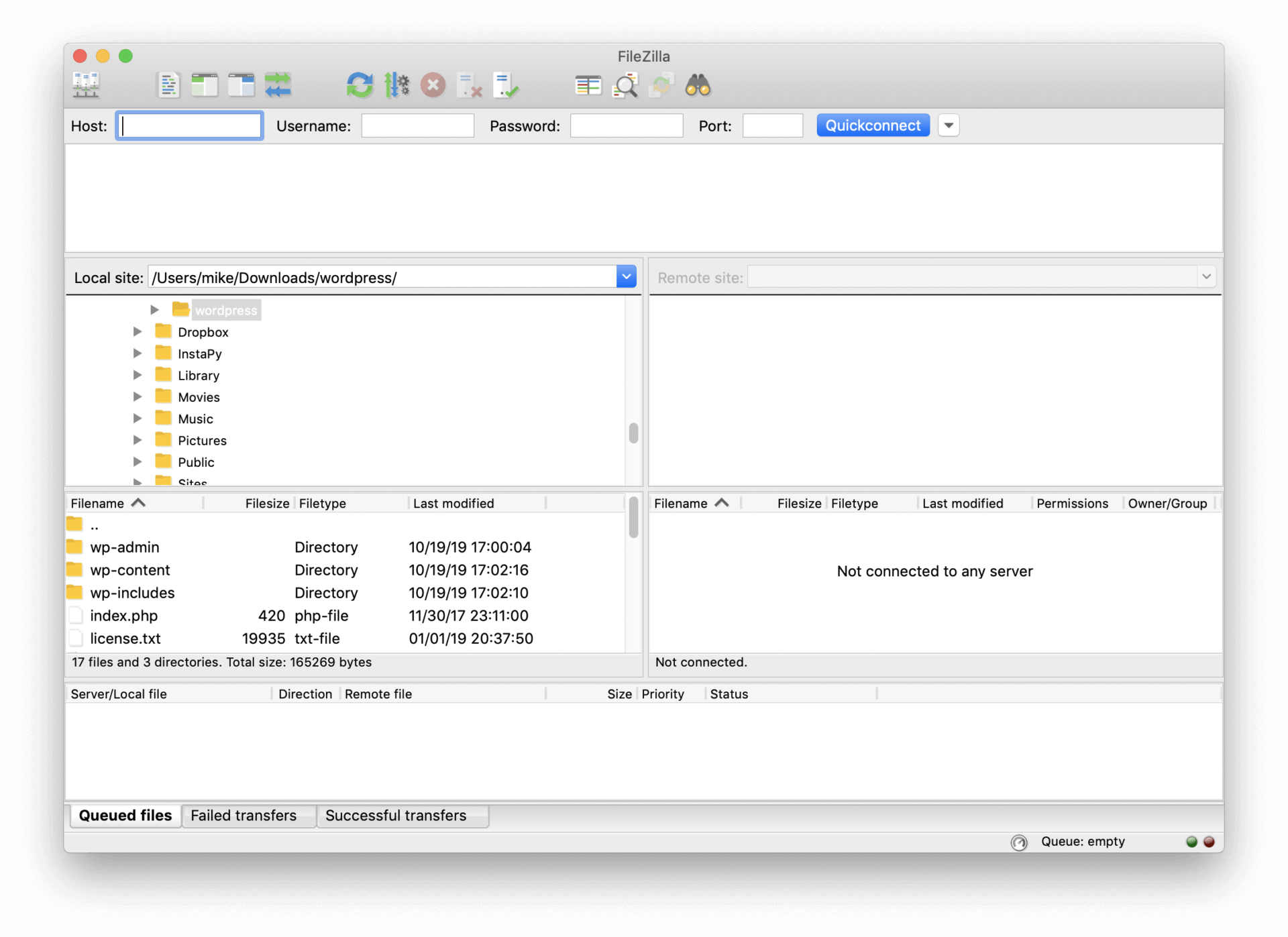The height and width of the screenshot is (937, 1288).
Task: Toggle transfer queue display icon
Action: [x=278, y=85]
